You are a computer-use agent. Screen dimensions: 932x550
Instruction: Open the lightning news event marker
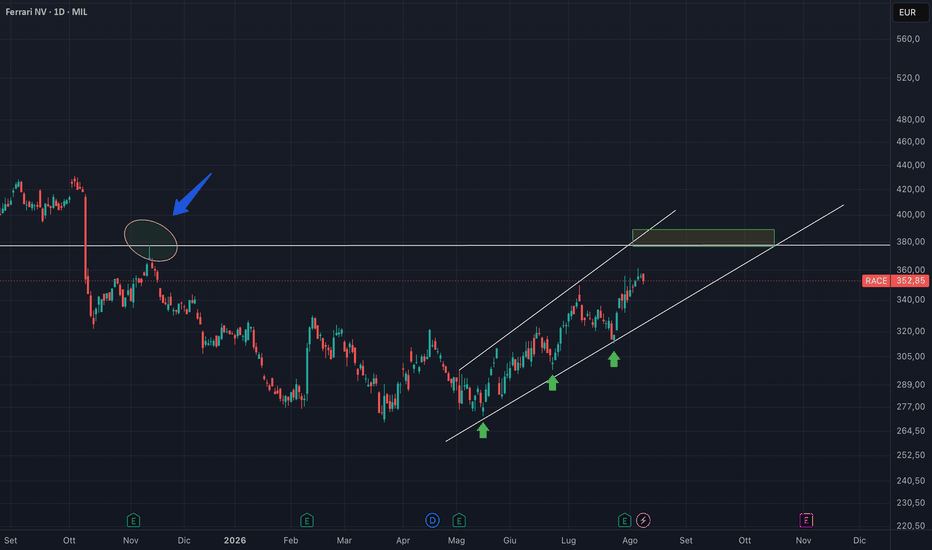pyautogui.click(x=643, y=521)
